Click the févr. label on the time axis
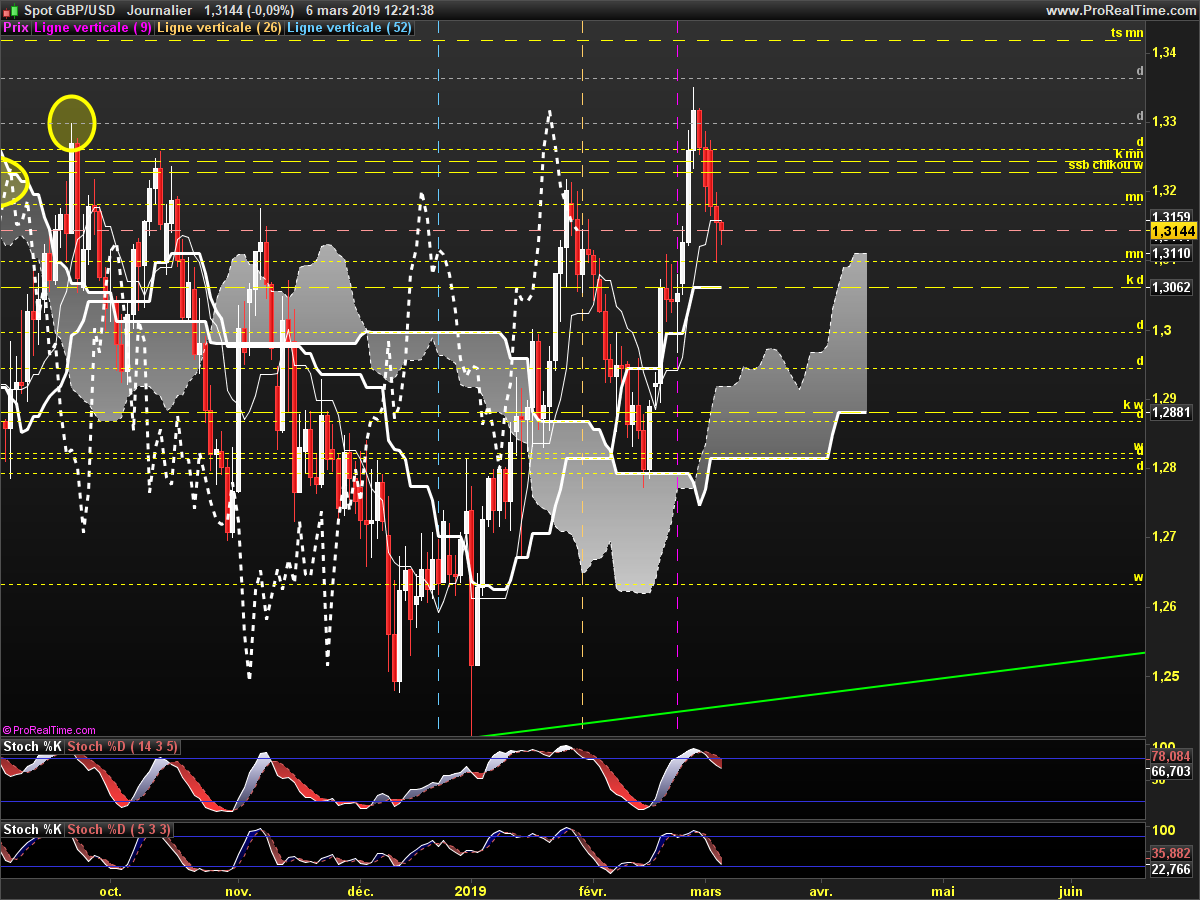Screen dimensions: 1200x900 [593, 890]
